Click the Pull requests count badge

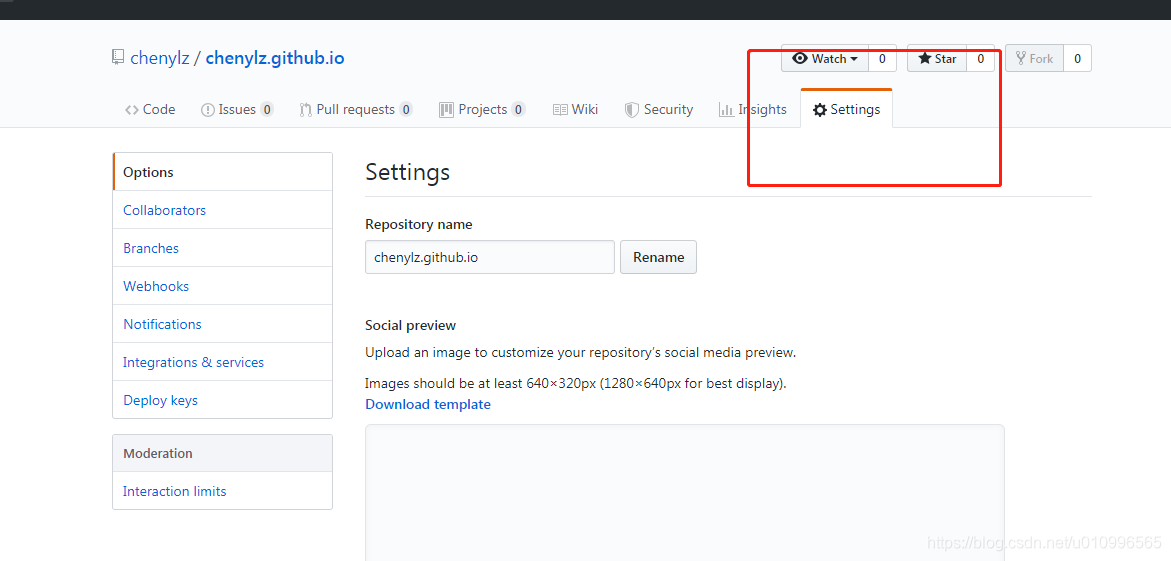406,110
